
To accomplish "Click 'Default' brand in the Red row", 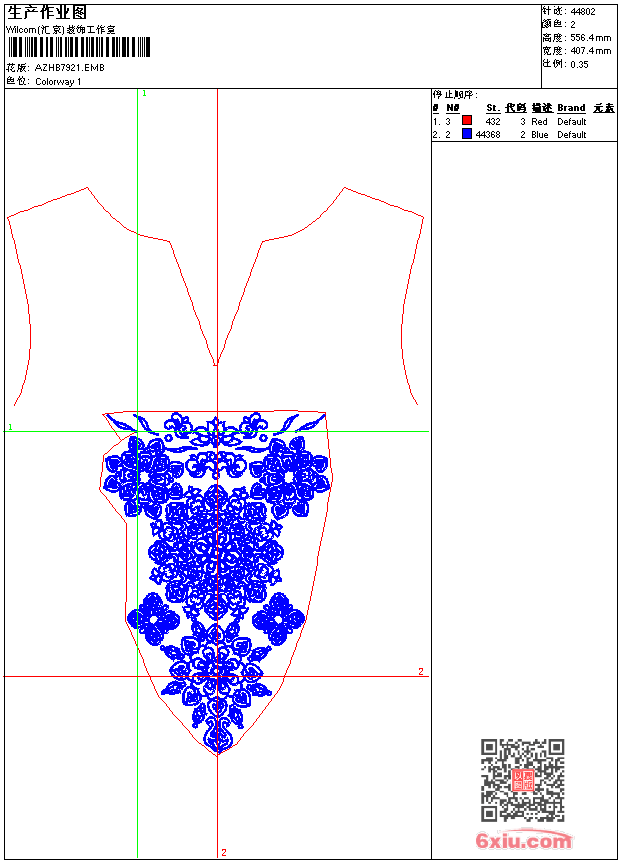I will point(572,122).
